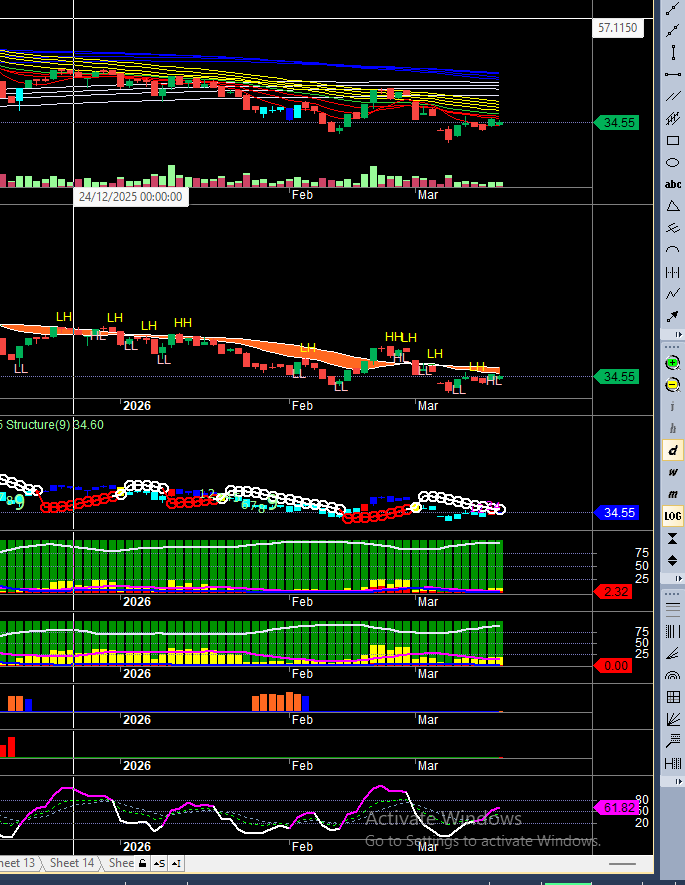Pick the abc text annotation tool
This screenshot has height=885, width=685.
(x=673, y=185)
